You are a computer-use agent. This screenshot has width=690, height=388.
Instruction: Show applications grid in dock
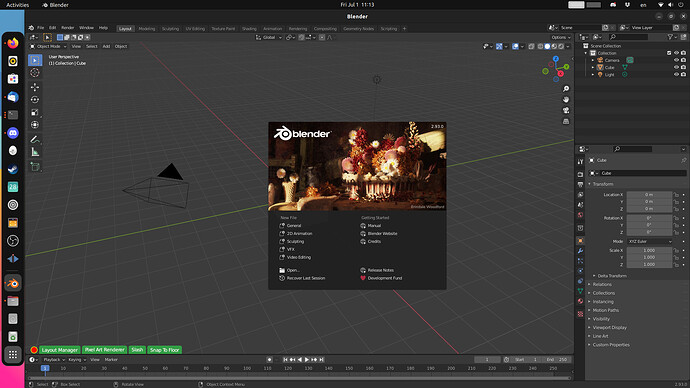click(x=13, y=354)
